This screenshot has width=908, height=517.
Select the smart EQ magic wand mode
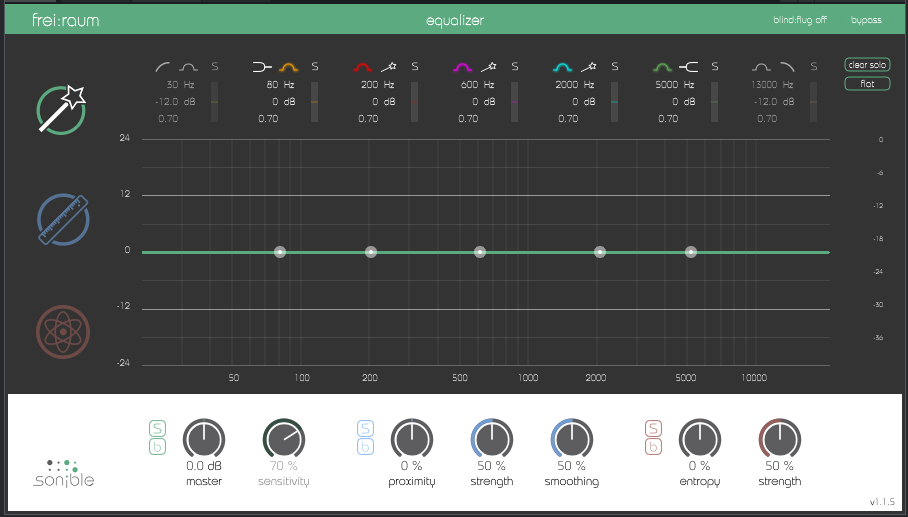click(x=62, y=110)
